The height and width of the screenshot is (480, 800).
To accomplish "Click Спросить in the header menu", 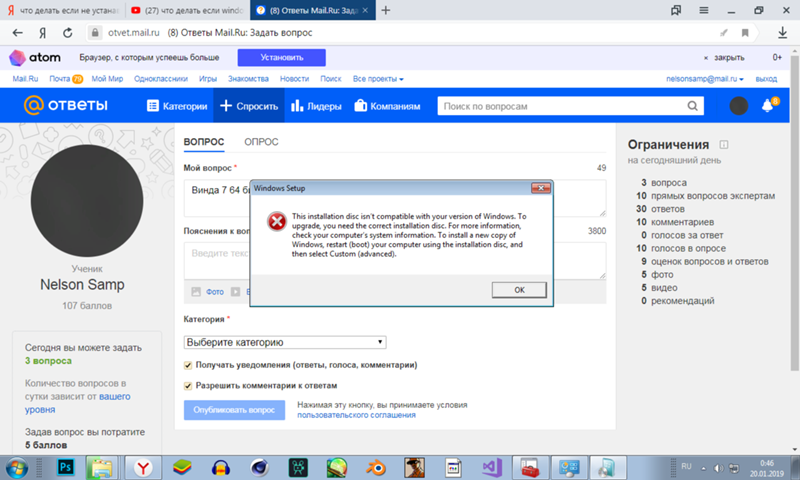I will click(249, 106).
